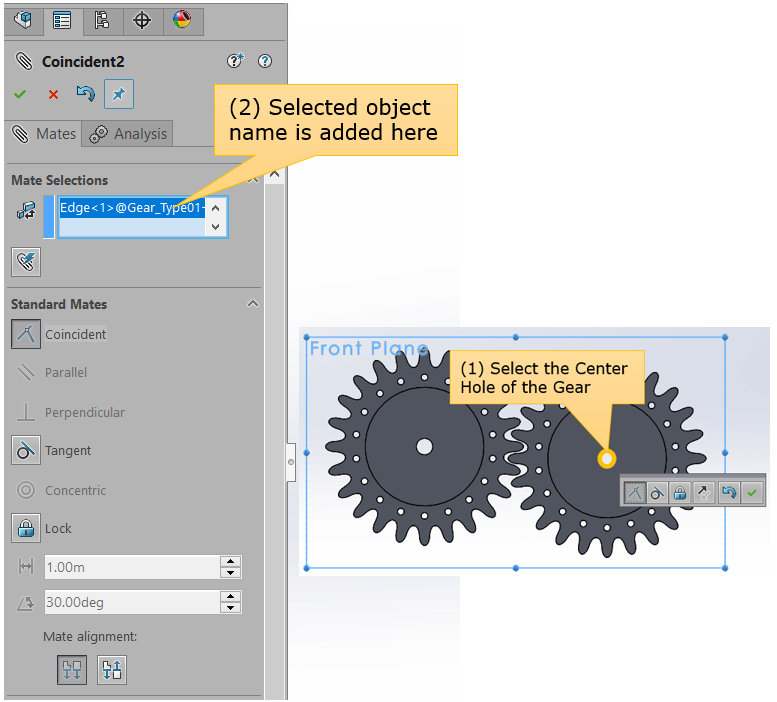Open the DisplayManager color-ball tab

182,20
